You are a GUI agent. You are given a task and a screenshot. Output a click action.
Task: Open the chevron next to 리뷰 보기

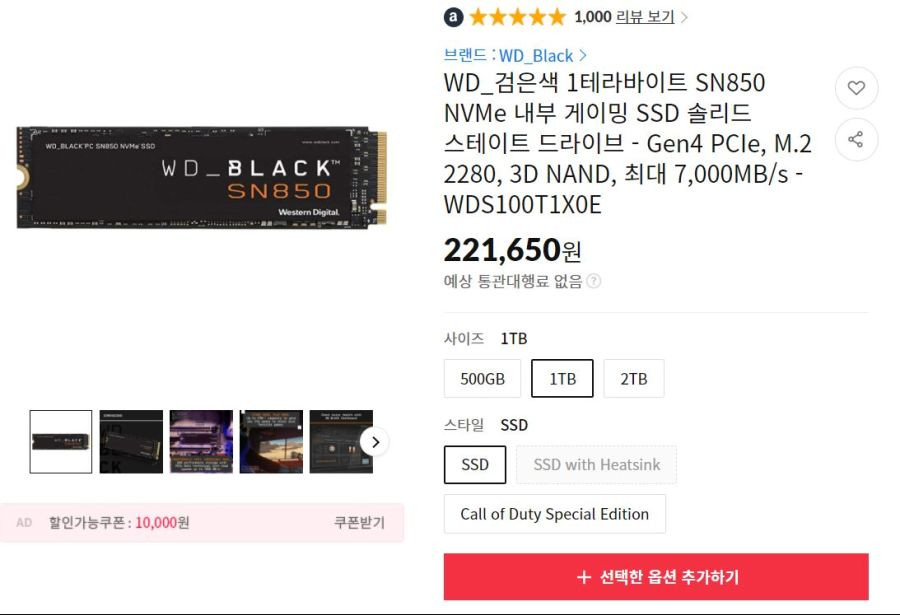click(x=684, y=17)
